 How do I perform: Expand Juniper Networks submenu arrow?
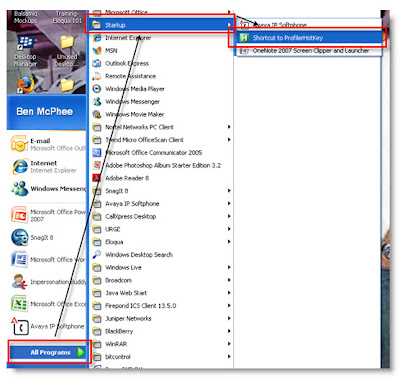[x=229, y=318]
